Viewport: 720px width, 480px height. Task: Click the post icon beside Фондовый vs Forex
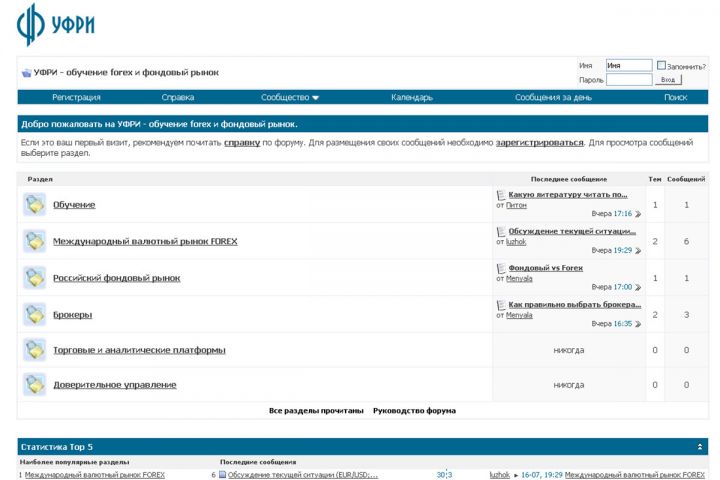(501, 268)
